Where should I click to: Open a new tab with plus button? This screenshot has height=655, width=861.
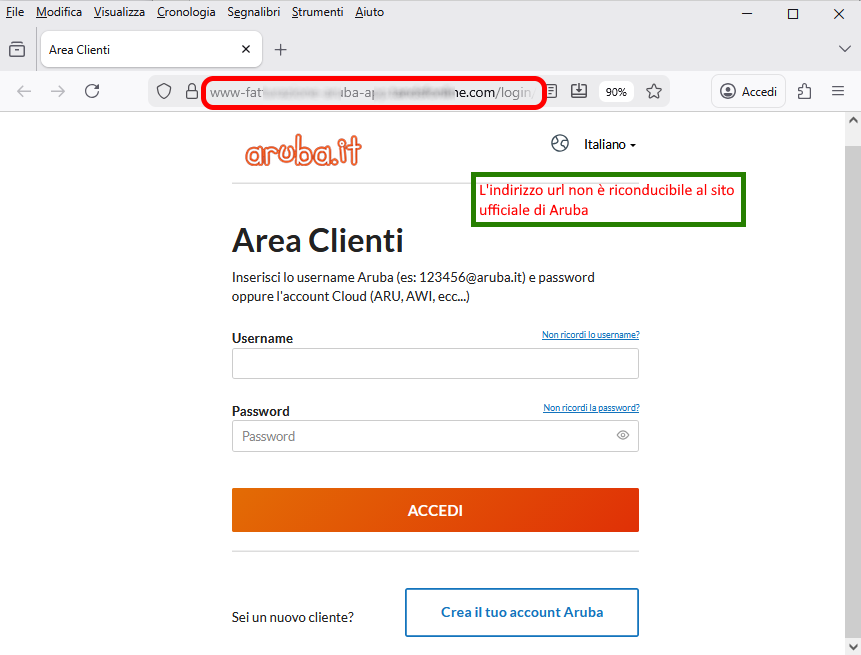tap(281, 49)
